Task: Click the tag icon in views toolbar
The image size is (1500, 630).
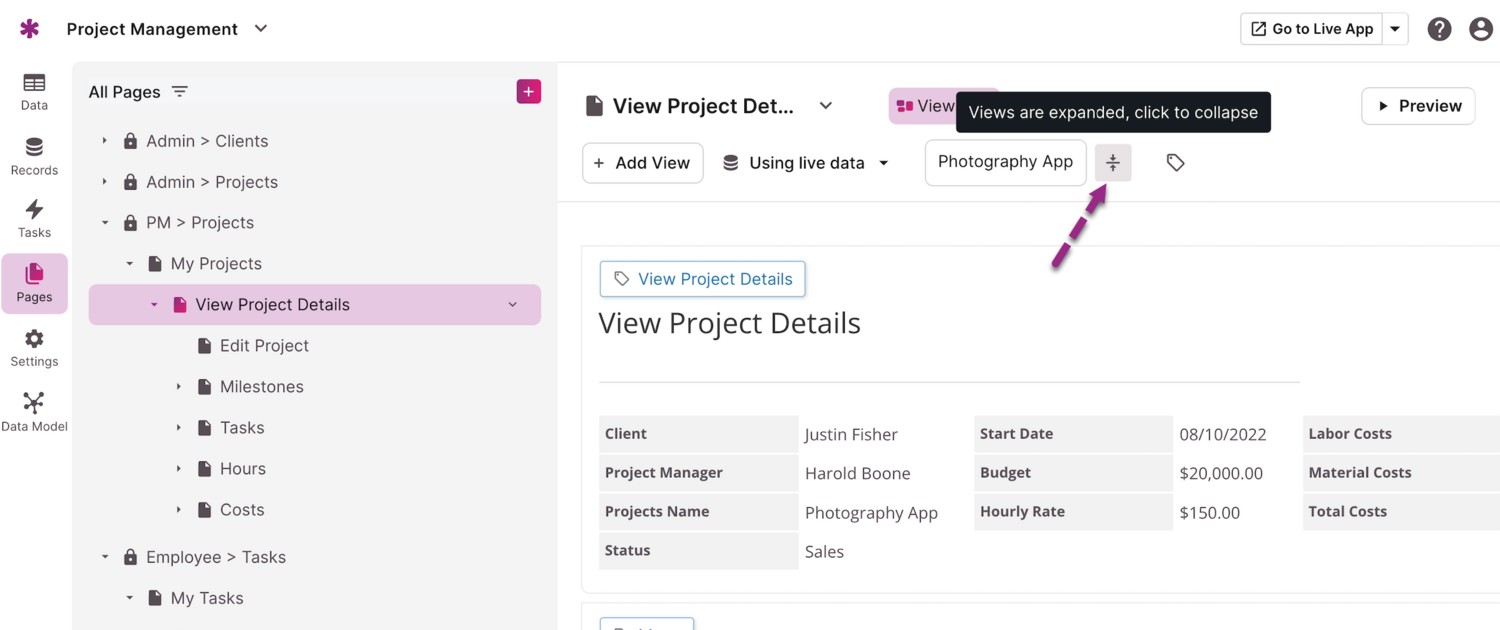Action: [x=1175, y=163]
